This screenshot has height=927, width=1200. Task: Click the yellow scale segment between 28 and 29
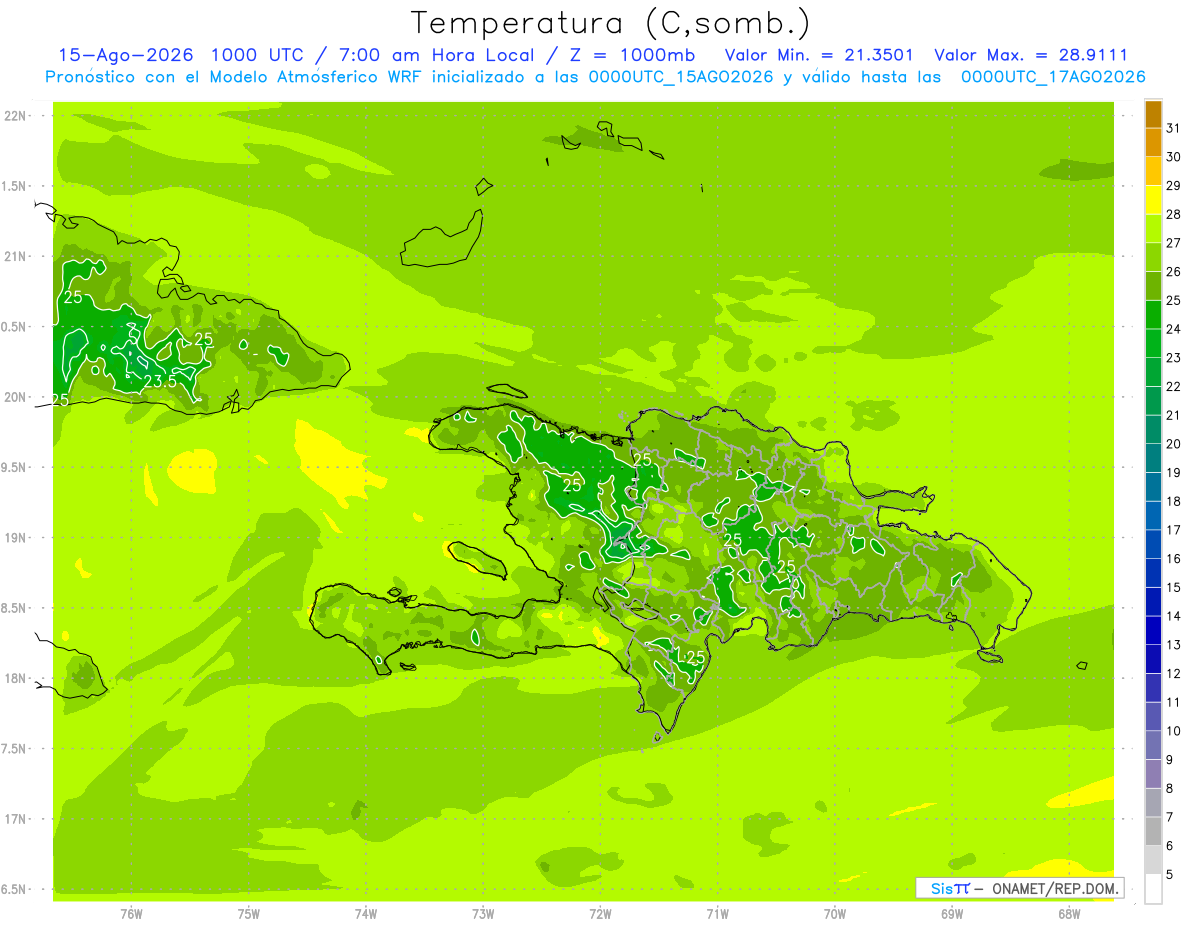1153,200
